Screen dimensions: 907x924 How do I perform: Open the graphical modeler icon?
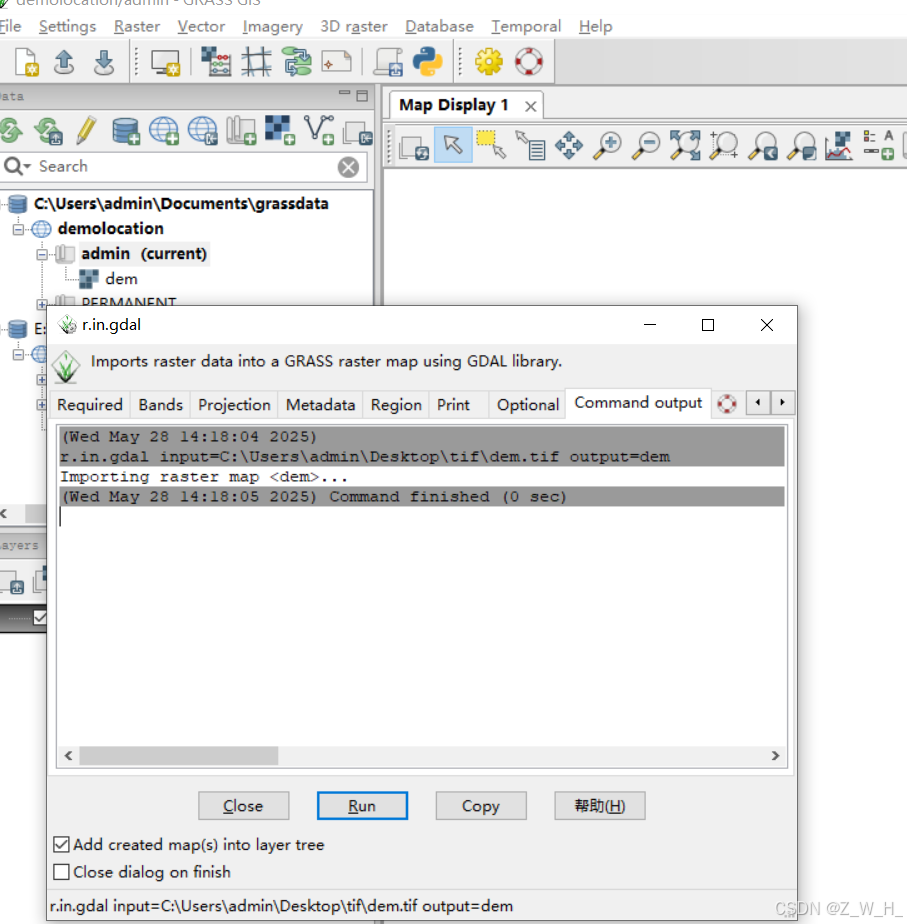[297, 62]
